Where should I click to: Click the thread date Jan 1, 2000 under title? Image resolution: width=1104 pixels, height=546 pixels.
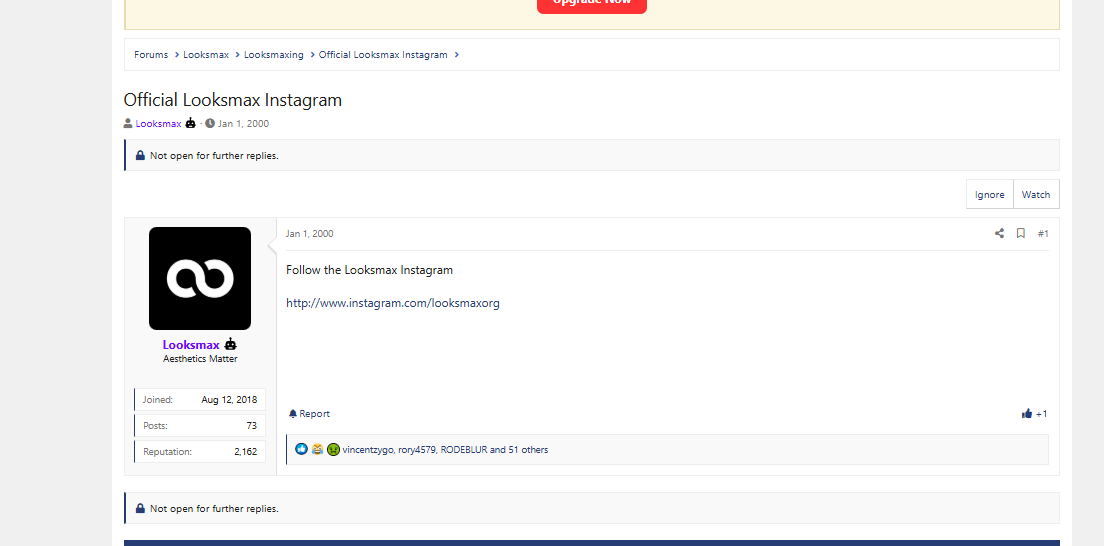[243, 123]
